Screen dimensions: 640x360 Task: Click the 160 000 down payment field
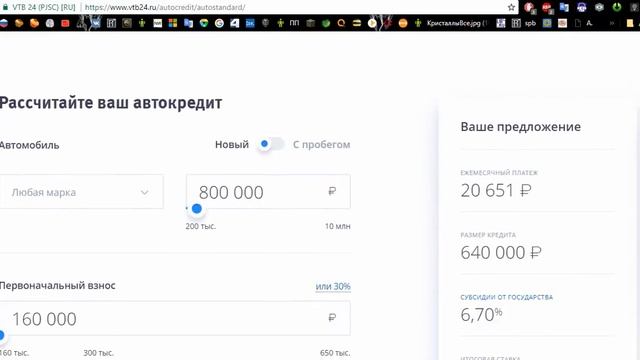[x=175, y=318]
